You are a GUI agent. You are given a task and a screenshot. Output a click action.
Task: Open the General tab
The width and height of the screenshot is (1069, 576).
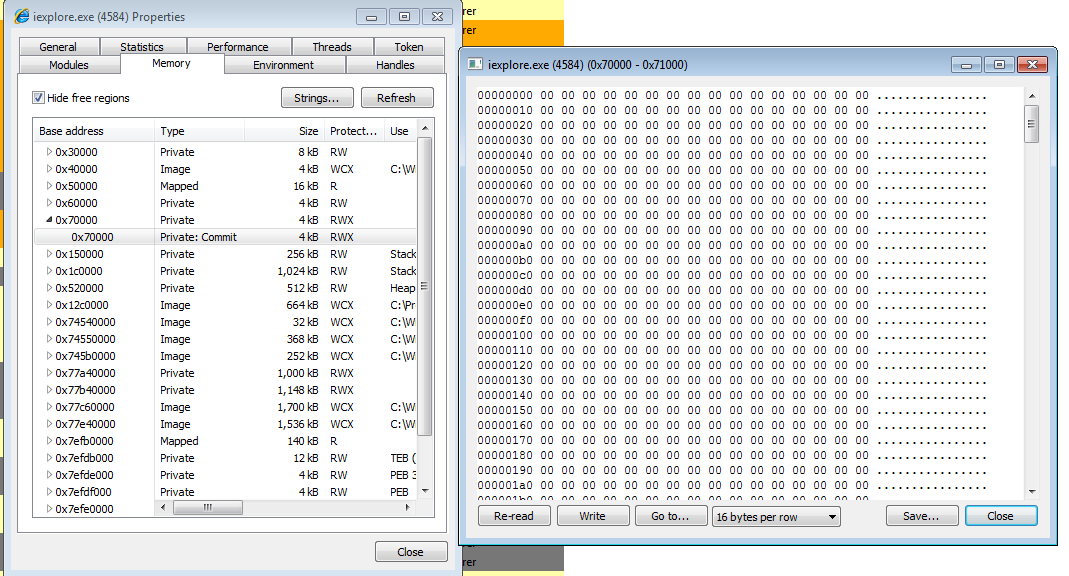point(58,46)
